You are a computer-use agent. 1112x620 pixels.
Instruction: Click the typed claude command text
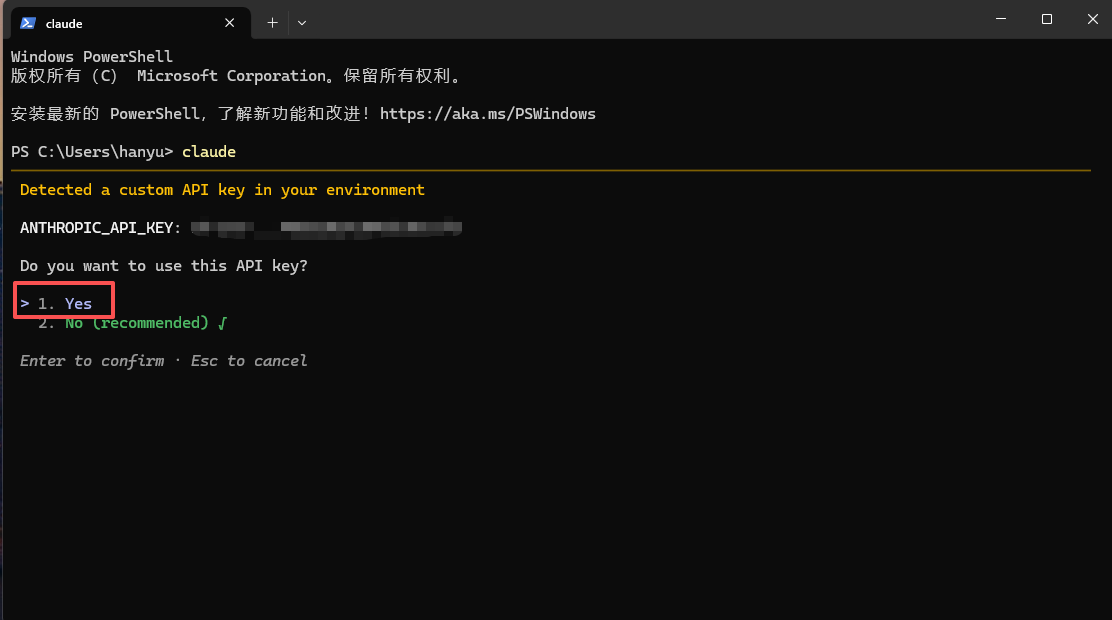(x=208, y=152)
